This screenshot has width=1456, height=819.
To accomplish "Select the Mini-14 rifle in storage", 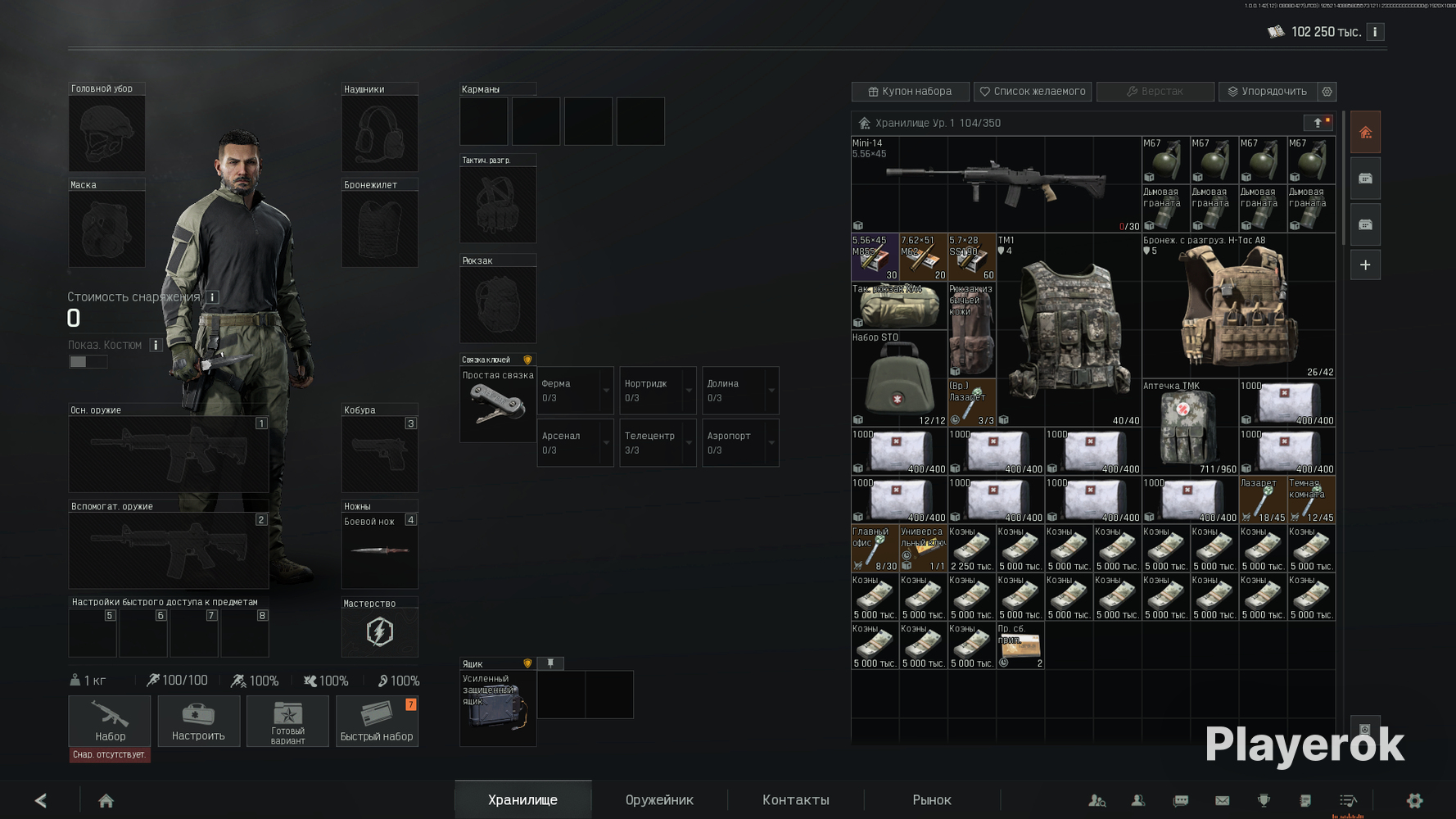I will point(996,184).
